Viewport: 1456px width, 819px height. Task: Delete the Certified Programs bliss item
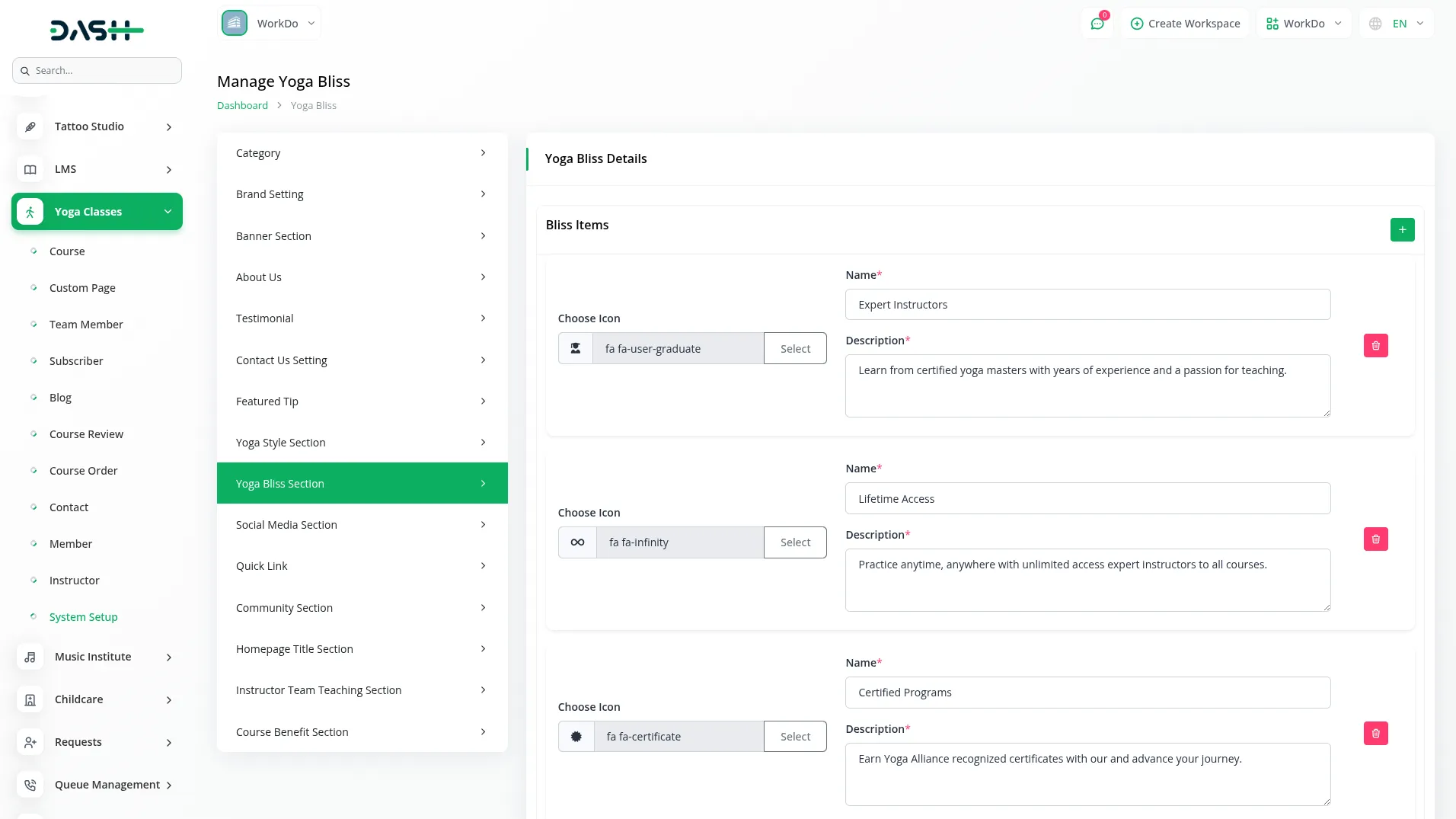click(x=1375, y=734)
